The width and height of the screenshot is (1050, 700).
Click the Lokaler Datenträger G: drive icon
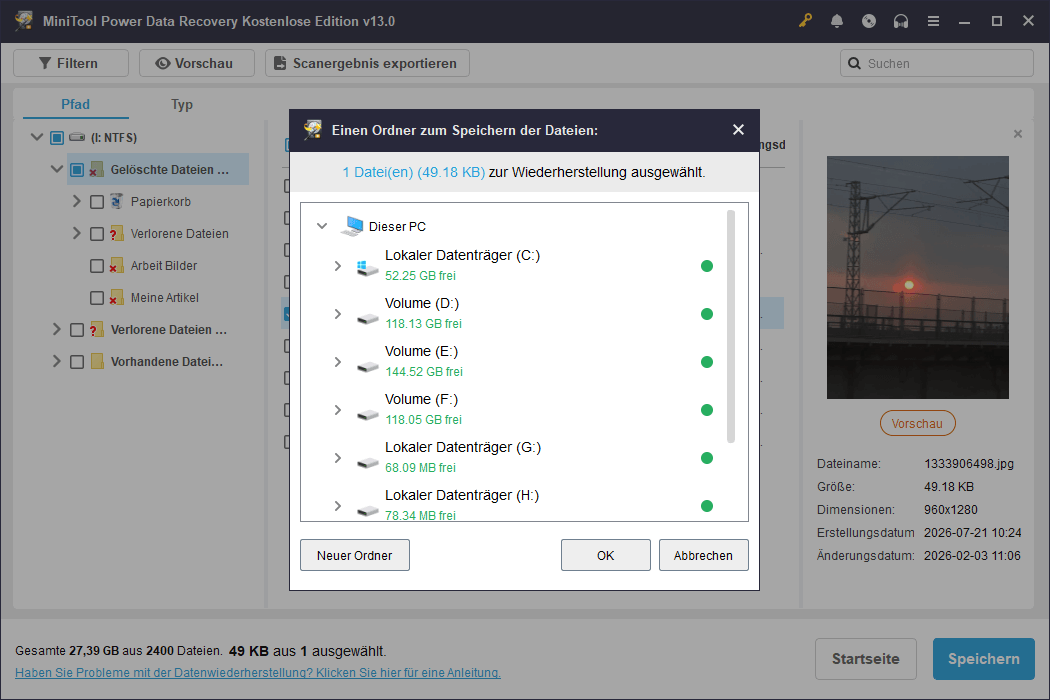(x=367, y=462)
